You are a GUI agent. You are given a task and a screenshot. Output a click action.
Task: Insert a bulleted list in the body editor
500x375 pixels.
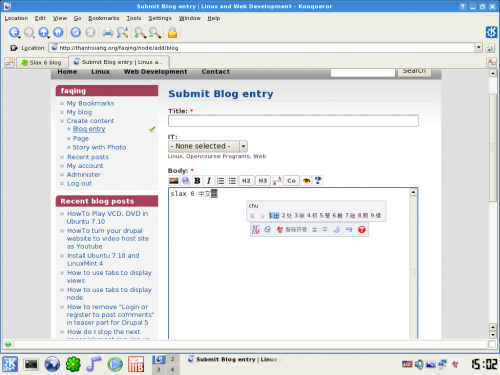coord(232,181)
